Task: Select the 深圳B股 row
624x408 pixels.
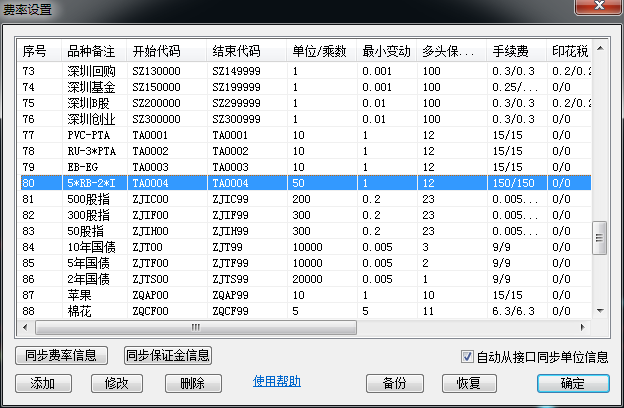Action: click(x=306, y=103)
